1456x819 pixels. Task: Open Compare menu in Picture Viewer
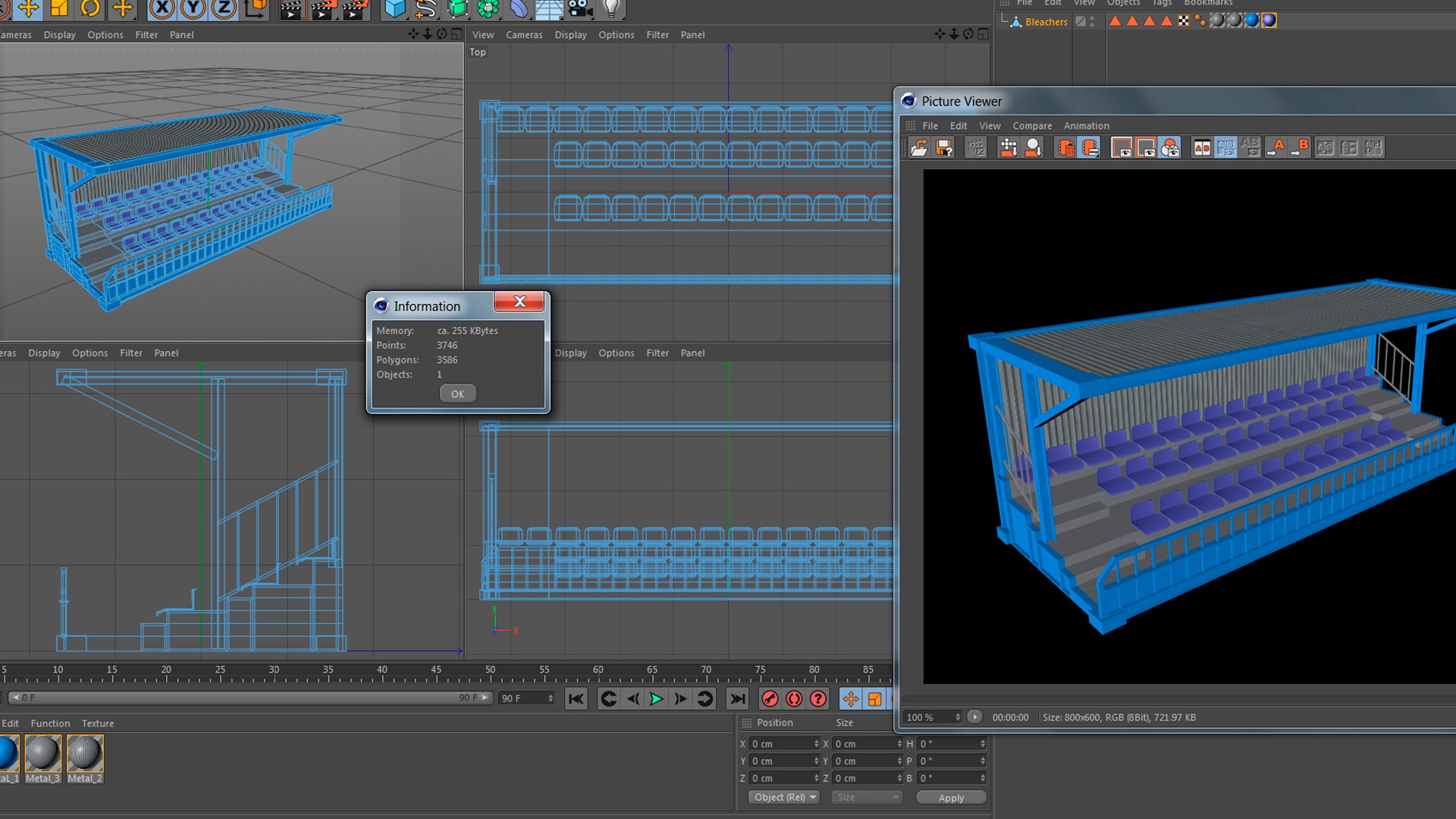click(1032, 126)
